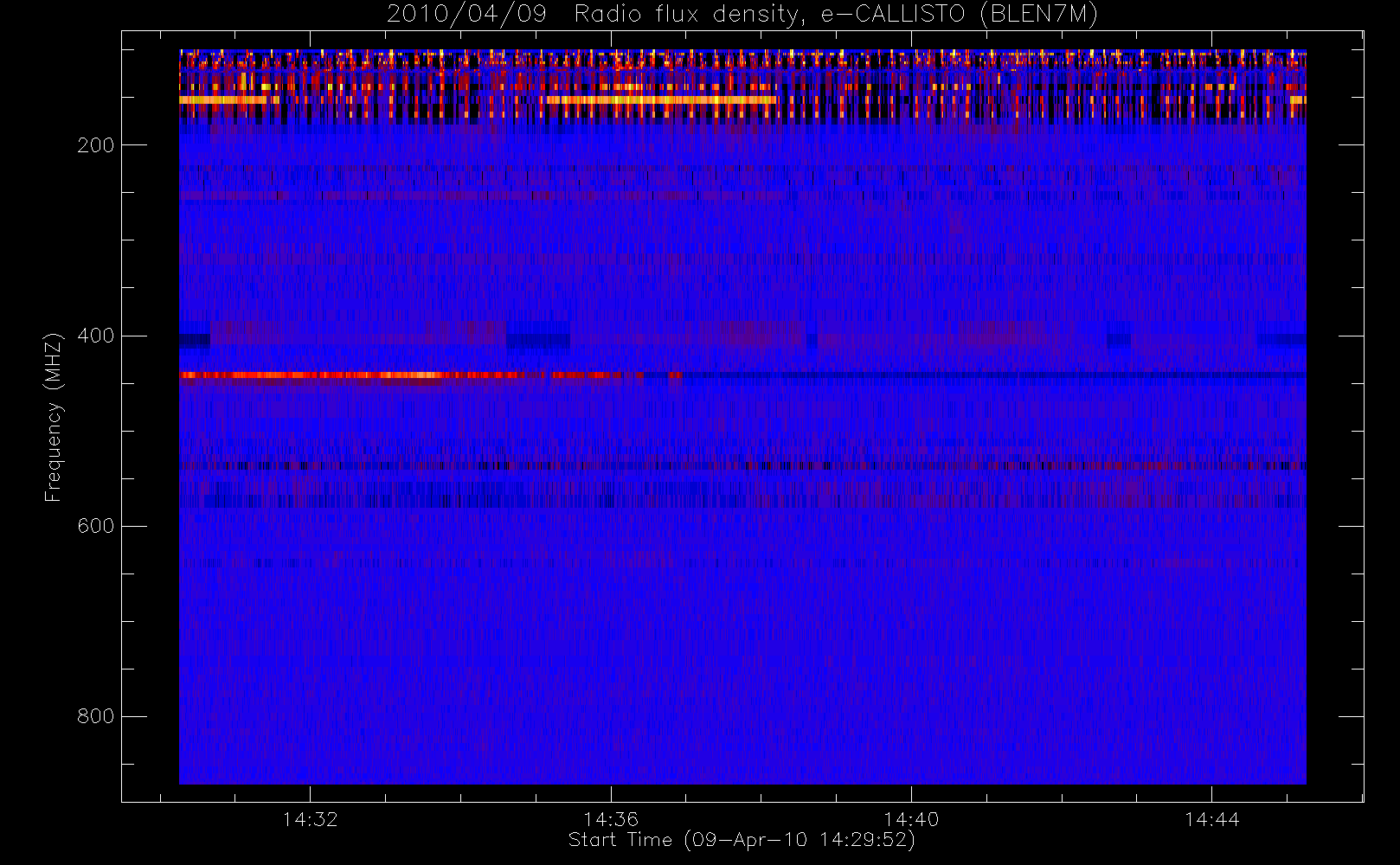Click the 'Start Time (09-Apr-10 14:29:52)' x-axis label
1400x865 pixels.
pos(742,840)
